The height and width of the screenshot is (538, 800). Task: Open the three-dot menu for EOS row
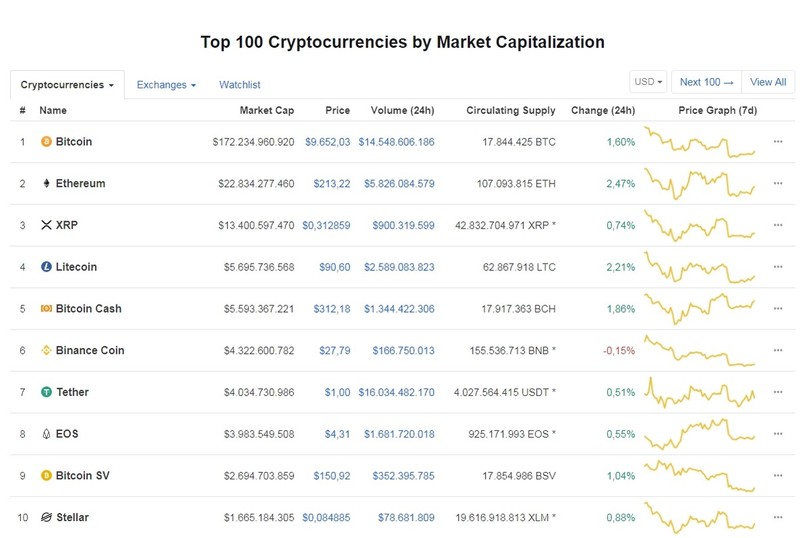pos(778,434)
